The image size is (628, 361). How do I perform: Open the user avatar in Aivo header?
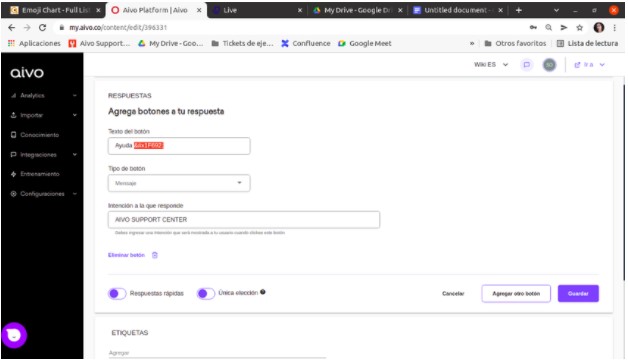tap(549, 65)
